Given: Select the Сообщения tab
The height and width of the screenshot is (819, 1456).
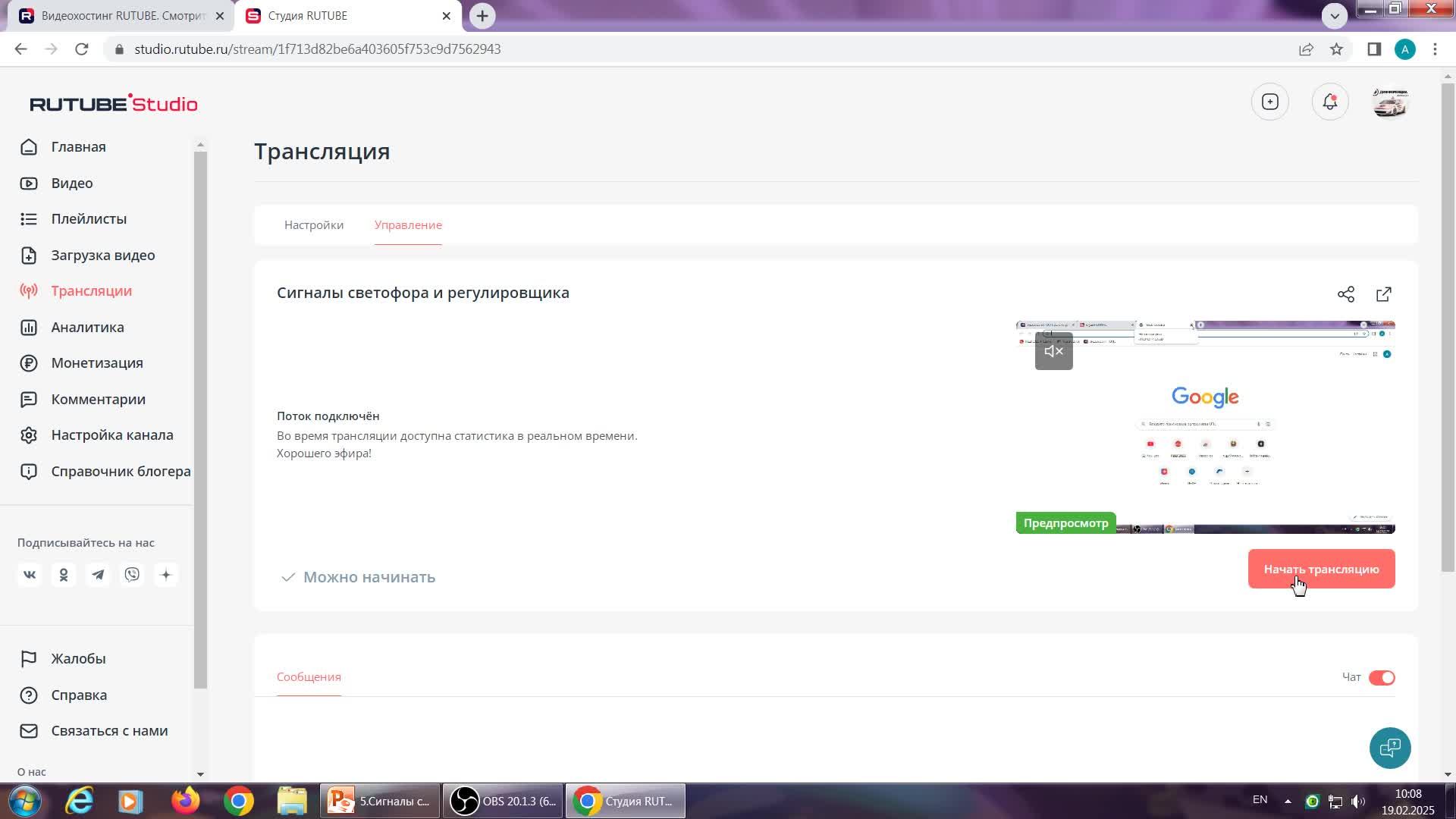Looking at the screenshot, I should click(309, 677).
